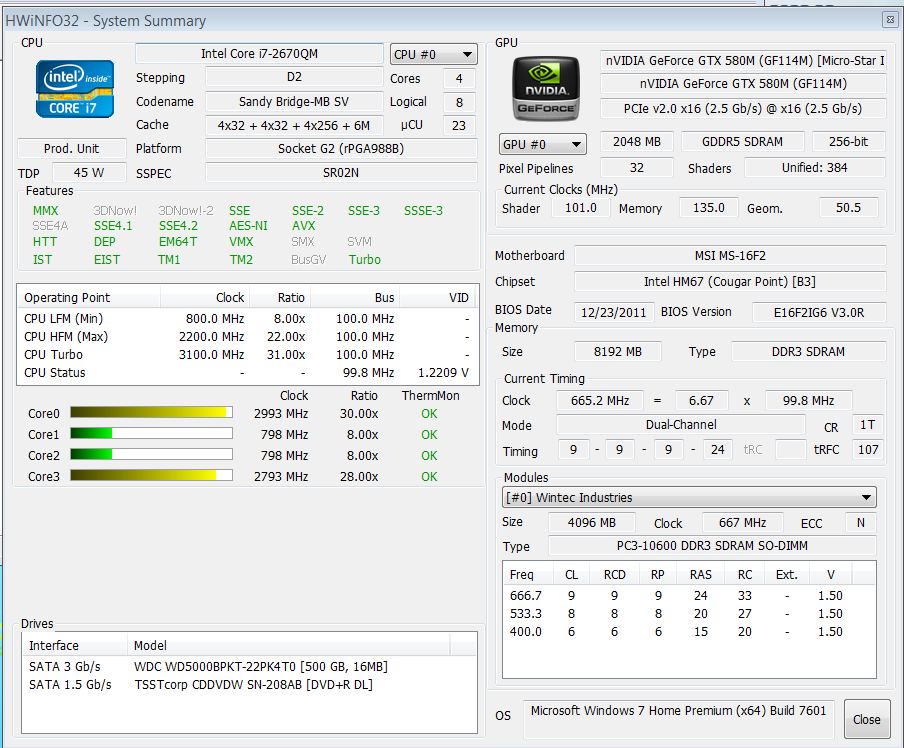Click the PC3-10600 DDR3 SDRAM SO-DIMM field
The height and width of the screenshot is (748, 904).
point(713,546)
